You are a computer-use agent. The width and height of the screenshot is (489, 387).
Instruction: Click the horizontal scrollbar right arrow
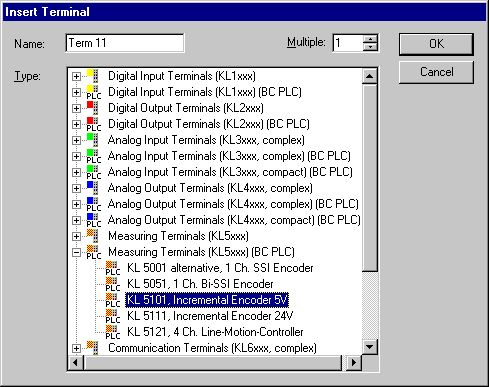354,362
